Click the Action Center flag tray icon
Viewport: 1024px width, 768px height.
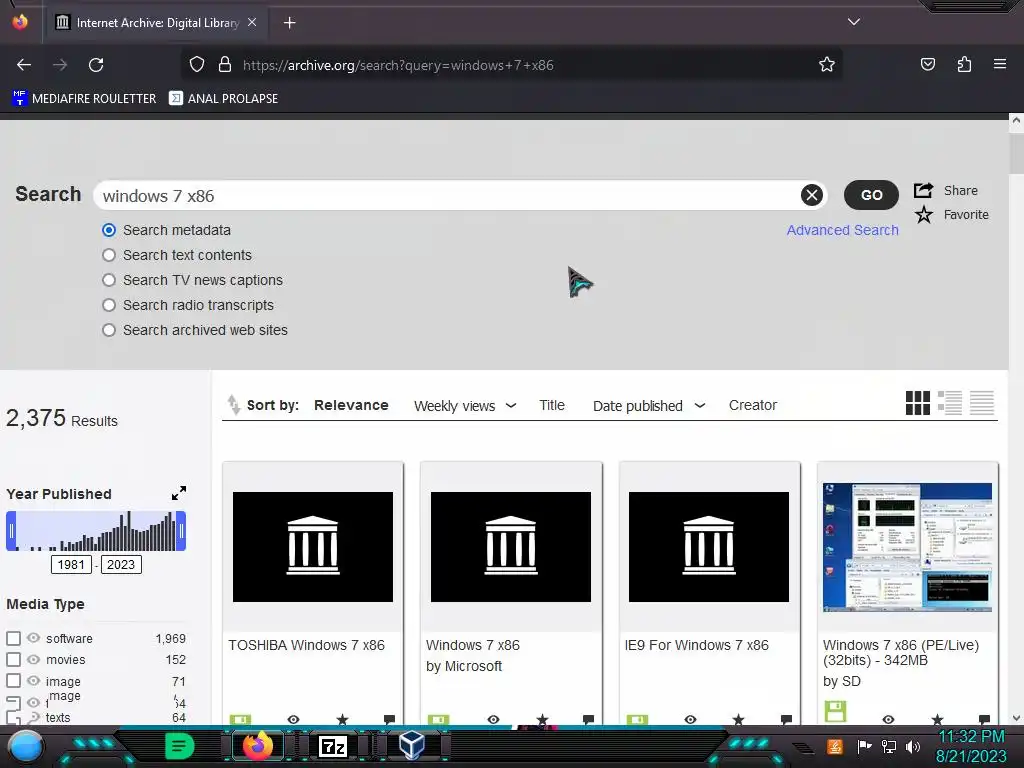point(865,746)
